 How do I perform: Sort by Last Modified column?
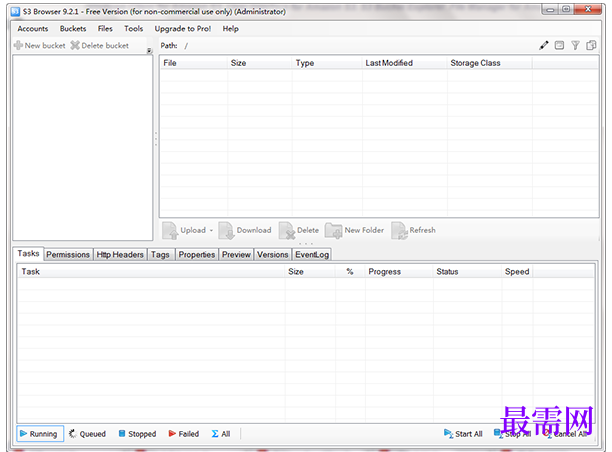point(405,63)
